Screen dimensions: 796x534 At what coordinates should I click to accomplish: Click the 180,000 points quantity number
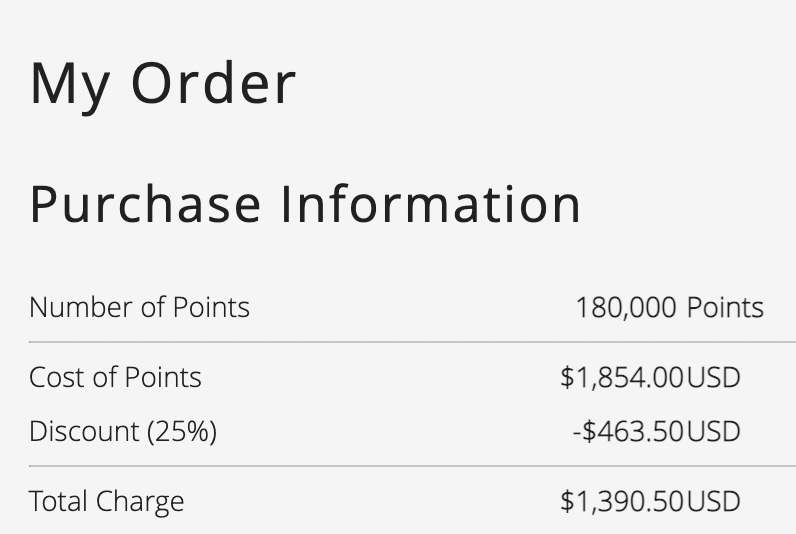coord(626,308)
